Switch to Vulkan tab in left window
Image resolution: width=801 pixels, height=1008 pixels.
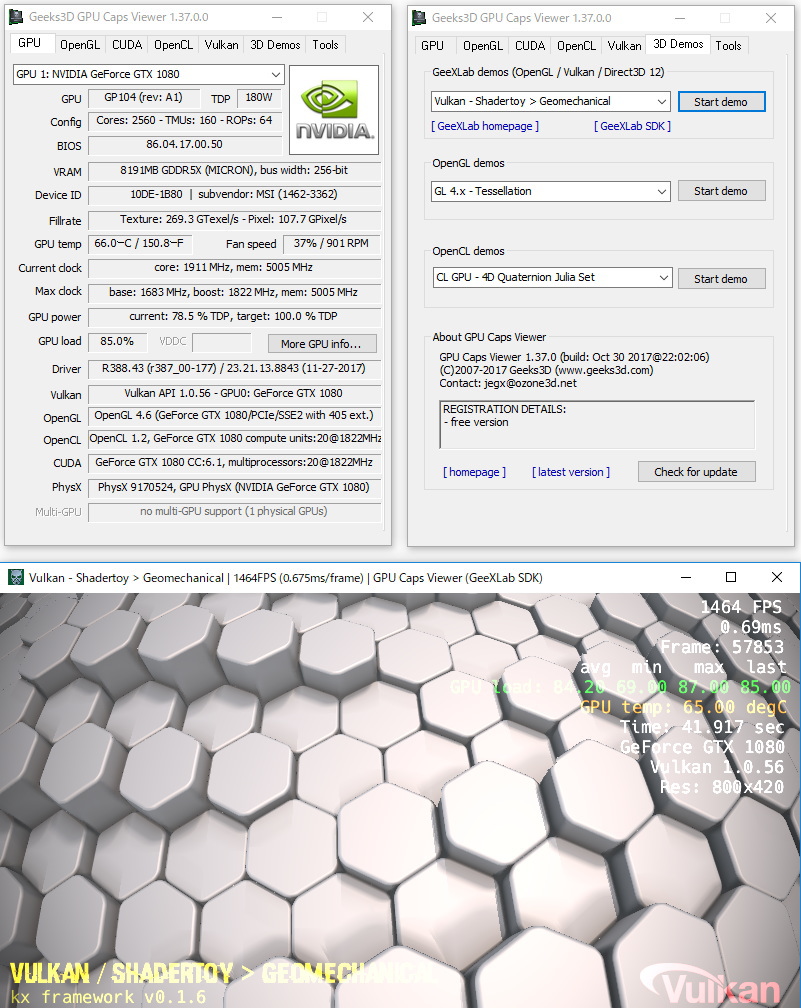coord(221,44)
